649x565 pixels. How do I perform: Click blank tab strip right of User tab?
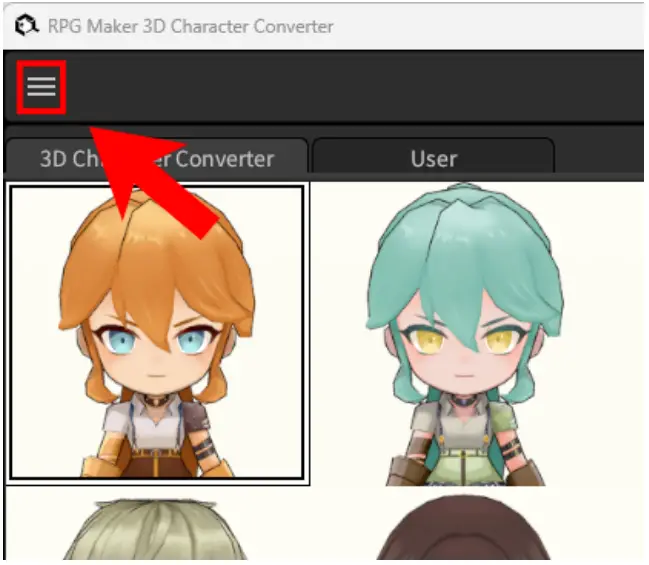coord(600,158)
